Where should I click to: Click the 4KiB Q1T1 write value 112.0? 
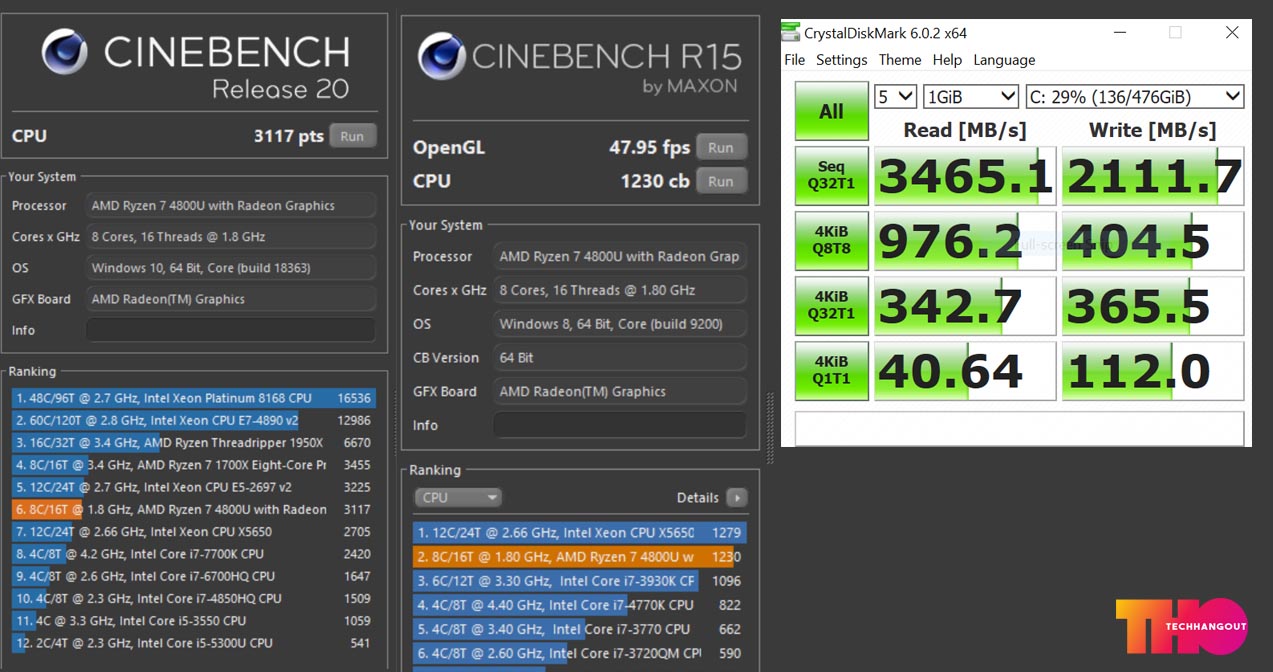point(1153,371)
